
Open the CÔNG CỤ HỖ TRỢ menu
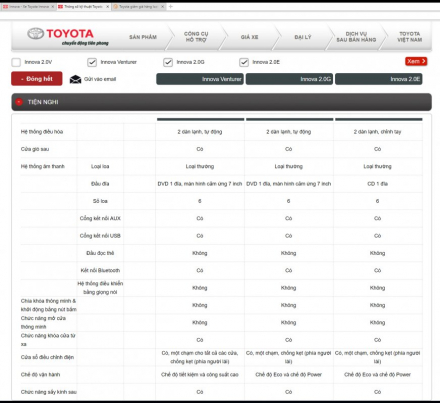pyautogui.click(x=196, y=37)
